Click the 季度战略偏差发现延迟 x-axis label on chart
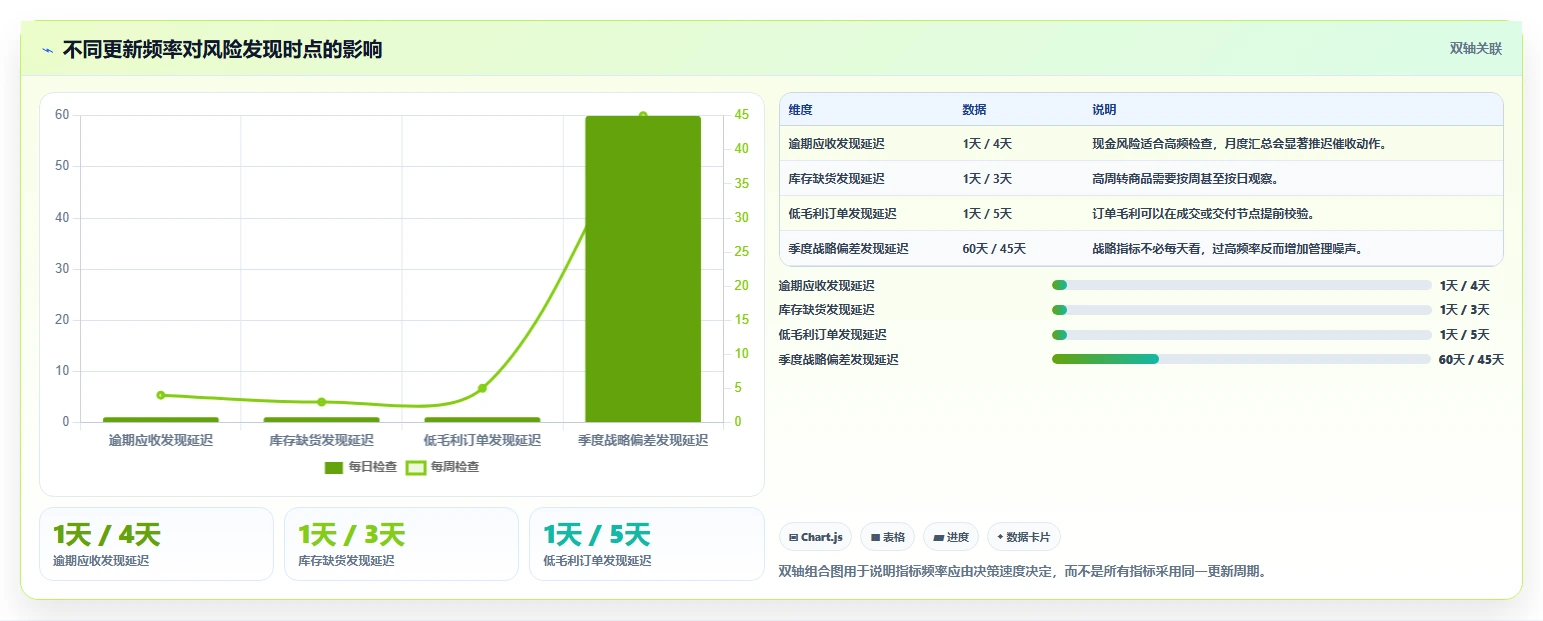The height and width of the screenshot is (621, 1543). (643, 440)
